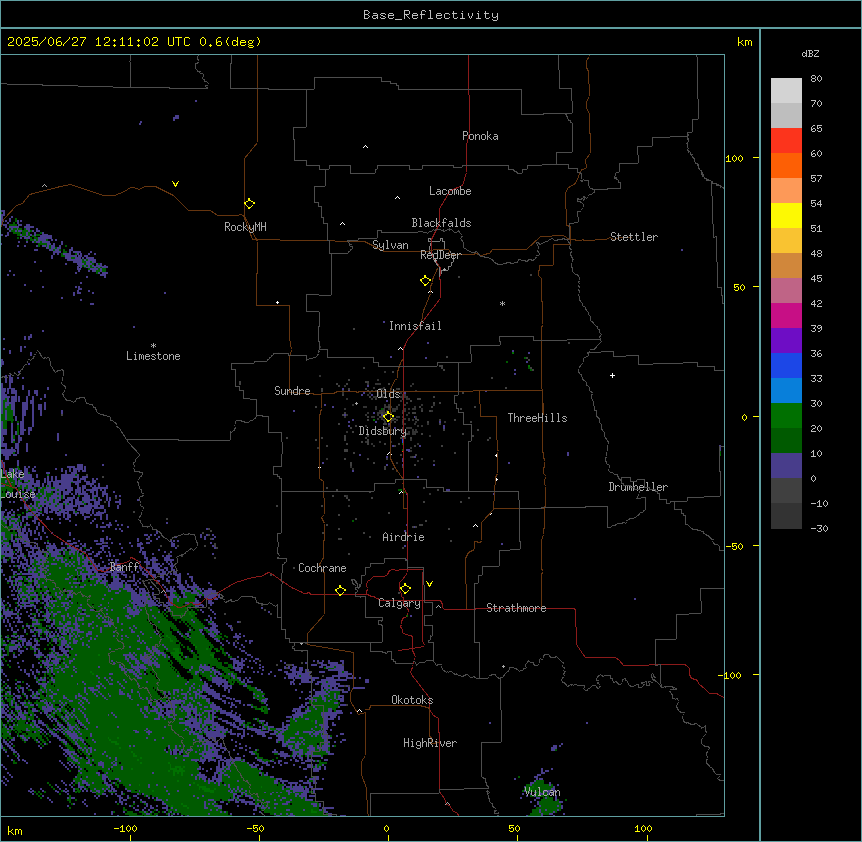Click the Airdrie city label
Image resolution: width=862 pixels, height=842 pixels.
pos(403,537)
